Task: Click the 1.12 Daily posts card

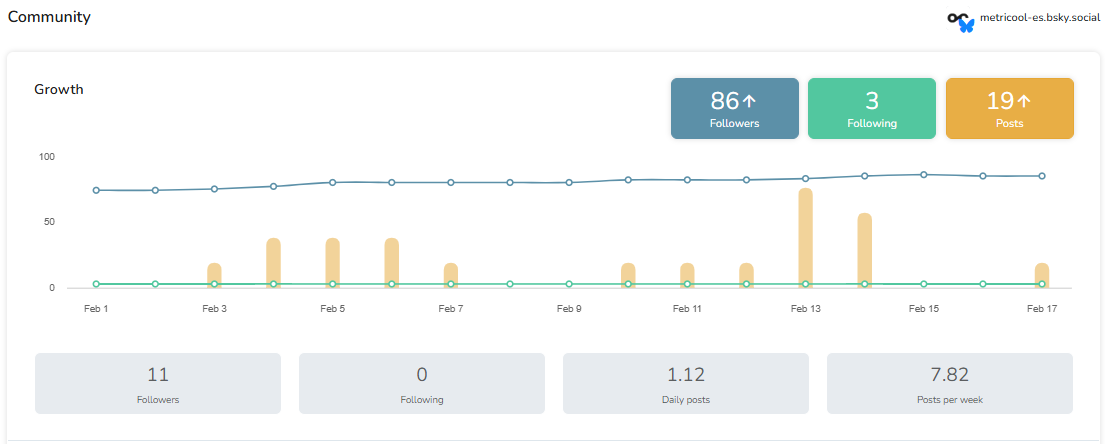Action: [685, 383]
